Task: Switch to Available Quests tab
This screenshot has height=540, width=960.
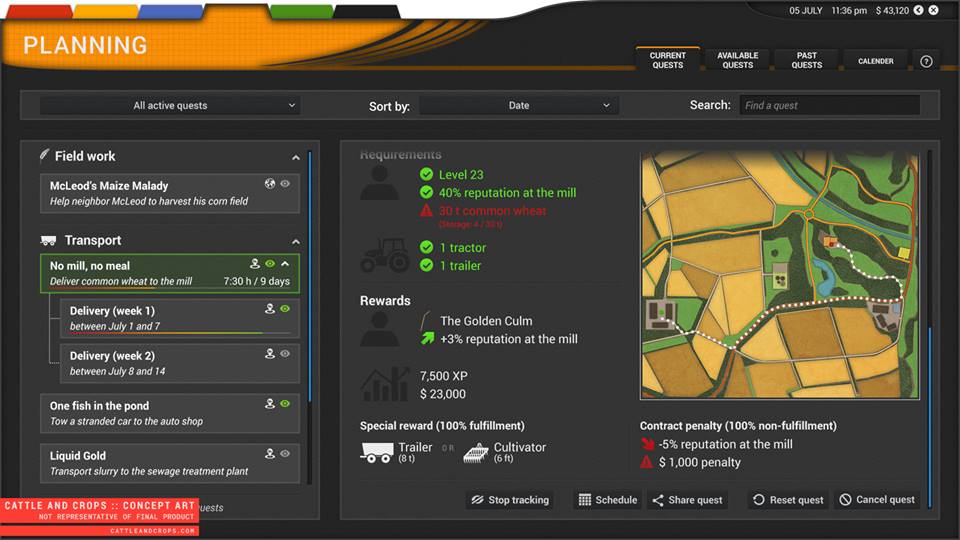Action: click(x=737, y=60)
